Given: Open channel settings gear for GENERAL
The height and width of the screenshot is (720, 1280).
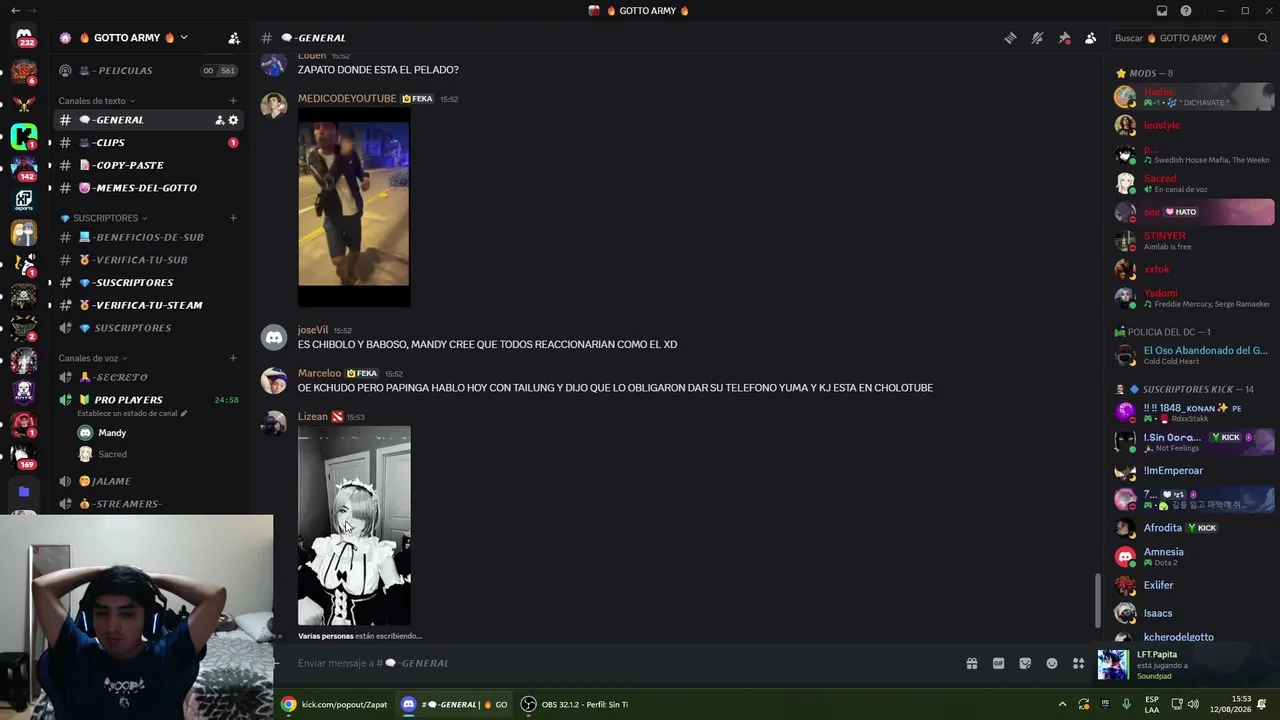Looking at the screenshot, I should (x=233, y=120).
